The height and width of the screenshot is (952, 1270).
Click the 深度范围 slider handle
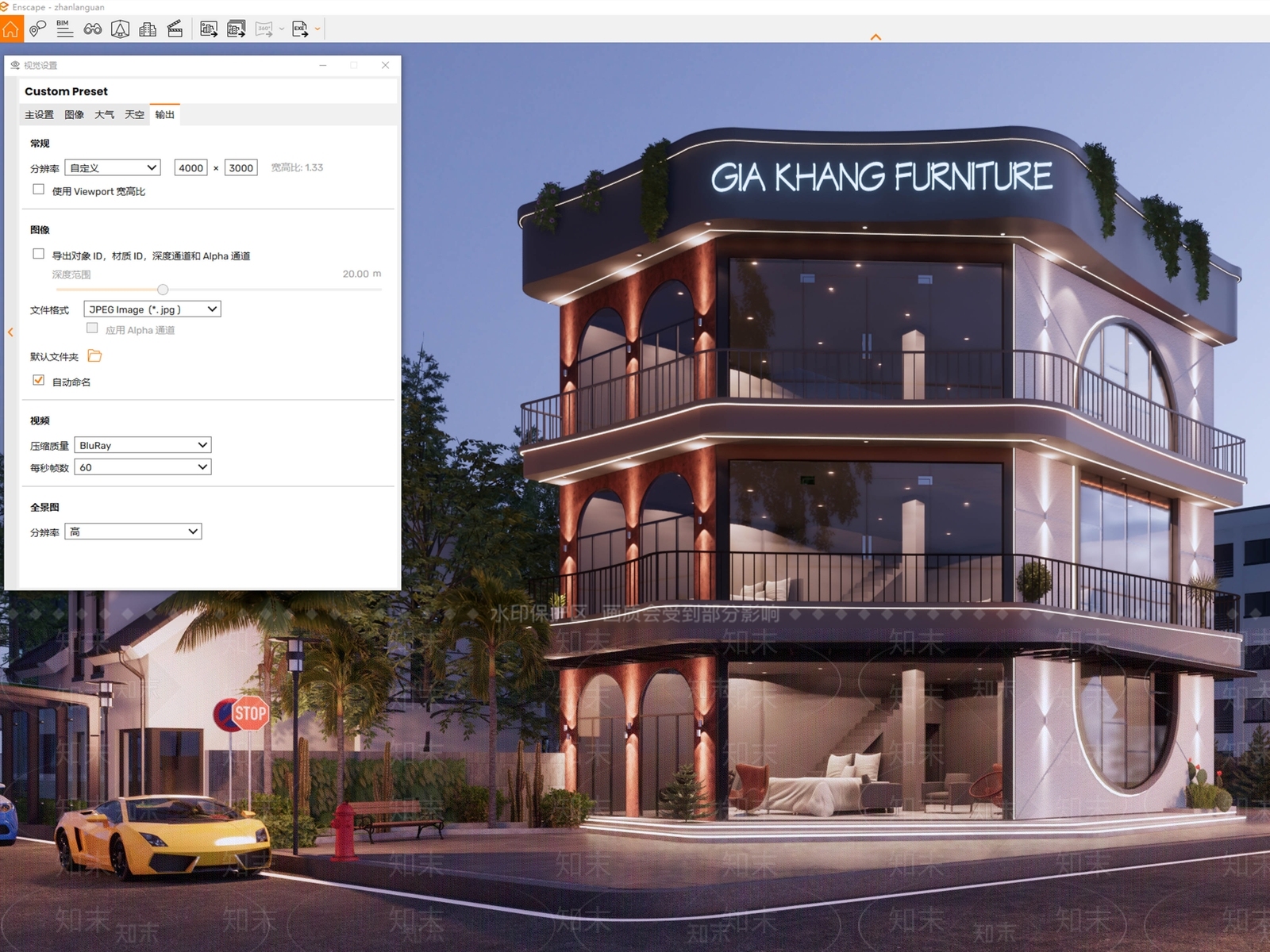tap(163, 290)
